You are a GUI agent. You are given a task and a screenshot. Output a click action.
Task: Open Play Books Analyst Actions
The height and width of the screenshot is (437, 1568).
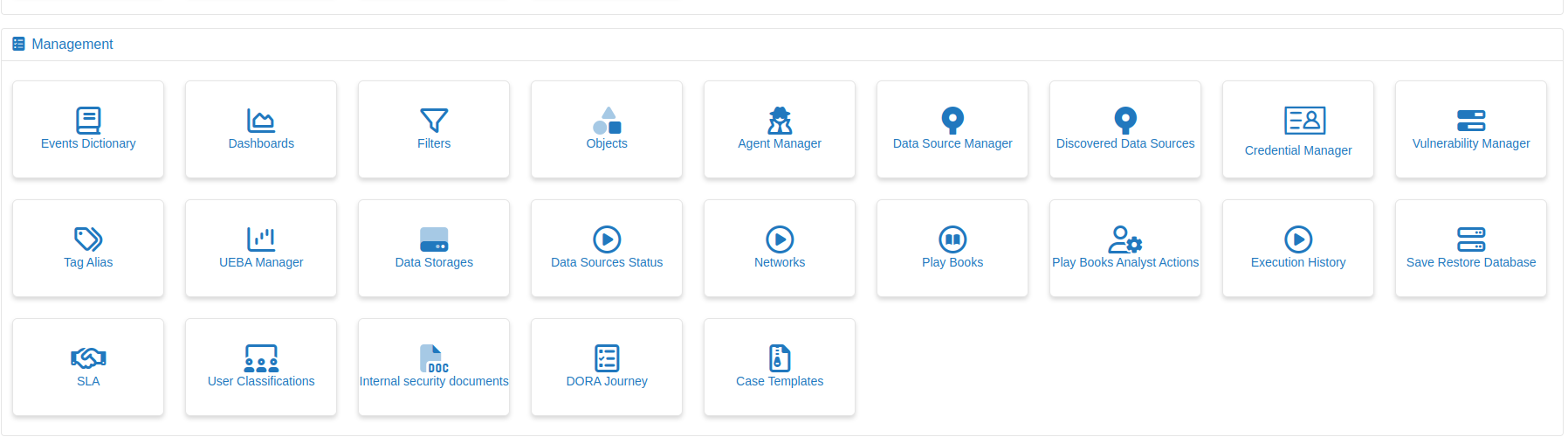click(1124, 249)
